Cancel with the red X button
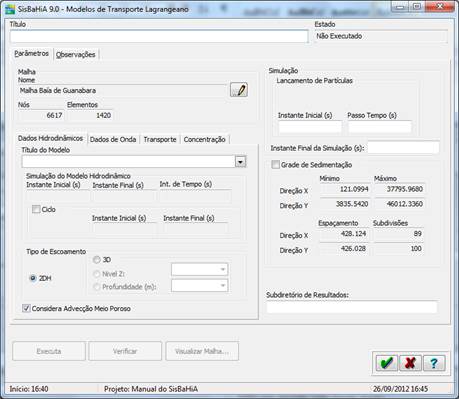 pos(410,363)
